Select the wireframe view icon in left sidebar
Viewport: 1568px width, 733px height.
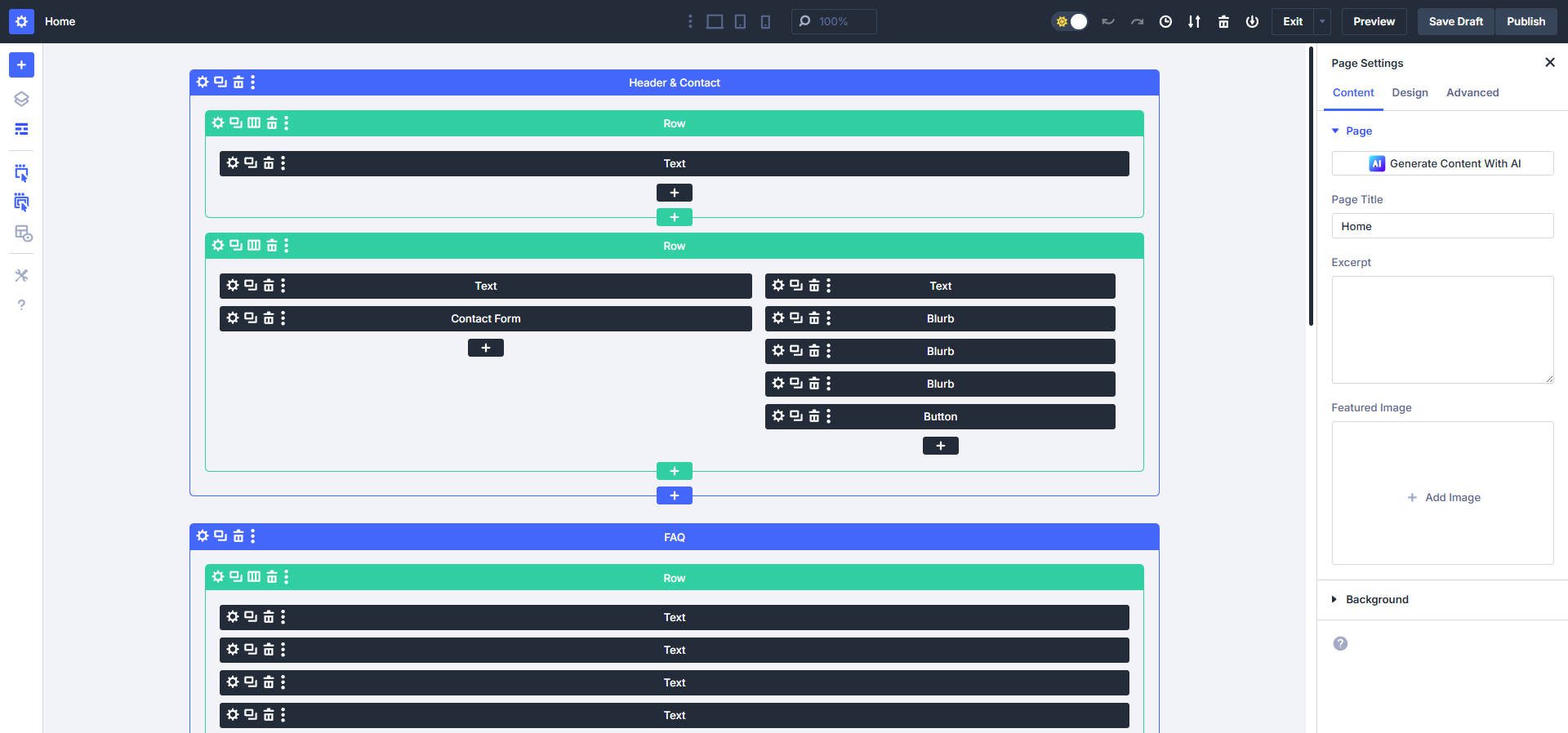coord(21,129)
